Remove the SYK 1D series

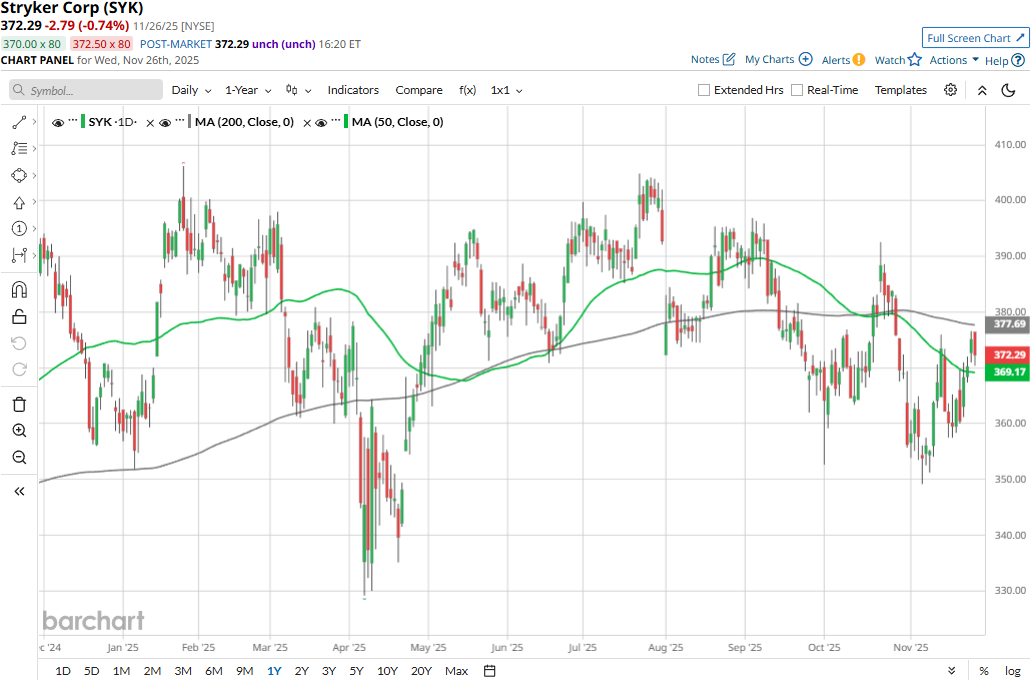click(150, 123)
